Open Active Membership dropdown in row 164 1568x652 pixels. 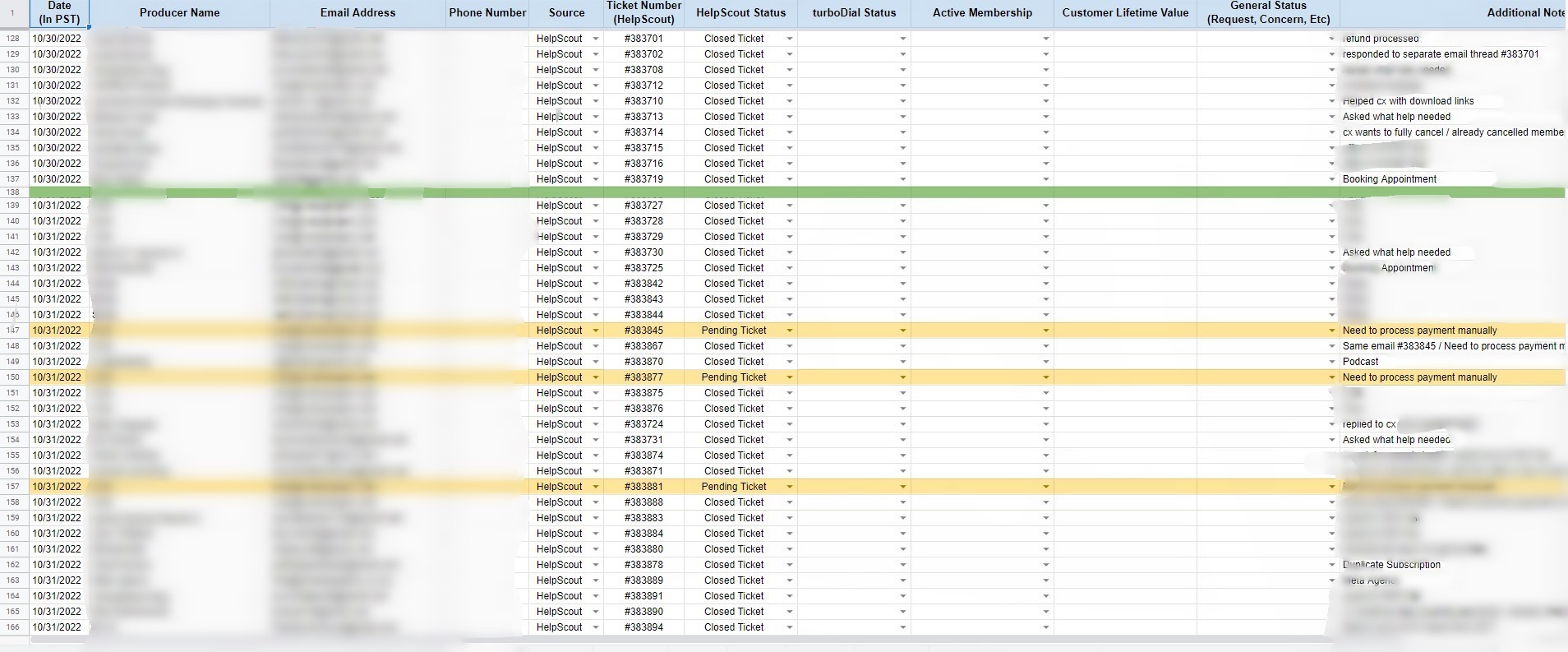tap(1046, 596)
